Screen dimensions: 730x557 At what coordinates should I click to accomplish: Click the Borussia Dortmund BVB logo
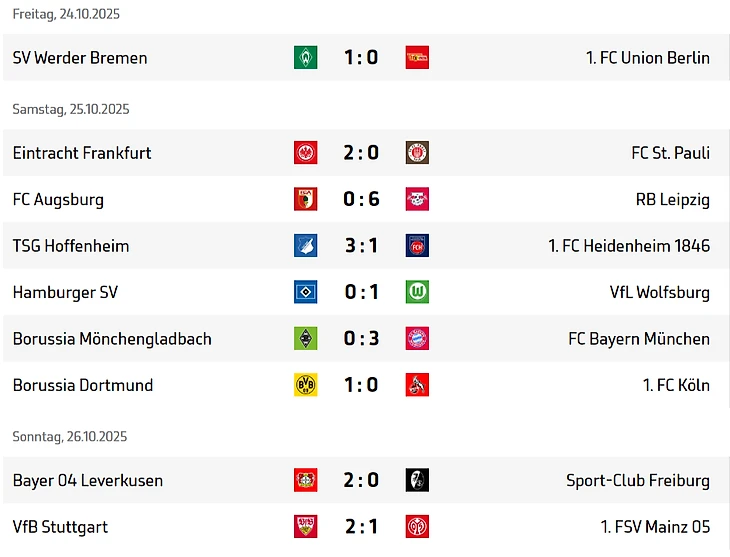coord(305,385)
